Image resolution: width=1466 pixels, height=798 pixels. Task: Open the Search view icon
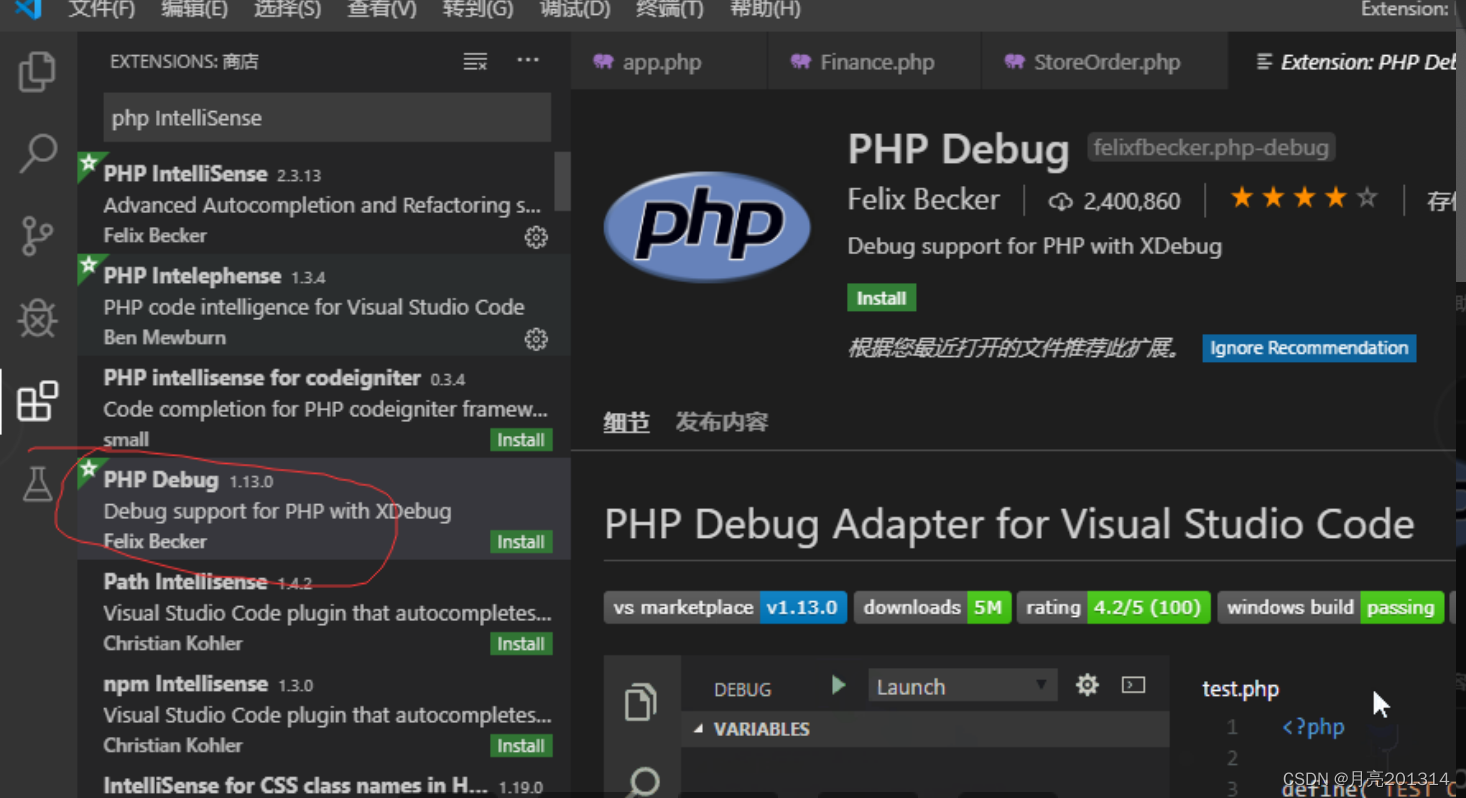coord(38,154)
